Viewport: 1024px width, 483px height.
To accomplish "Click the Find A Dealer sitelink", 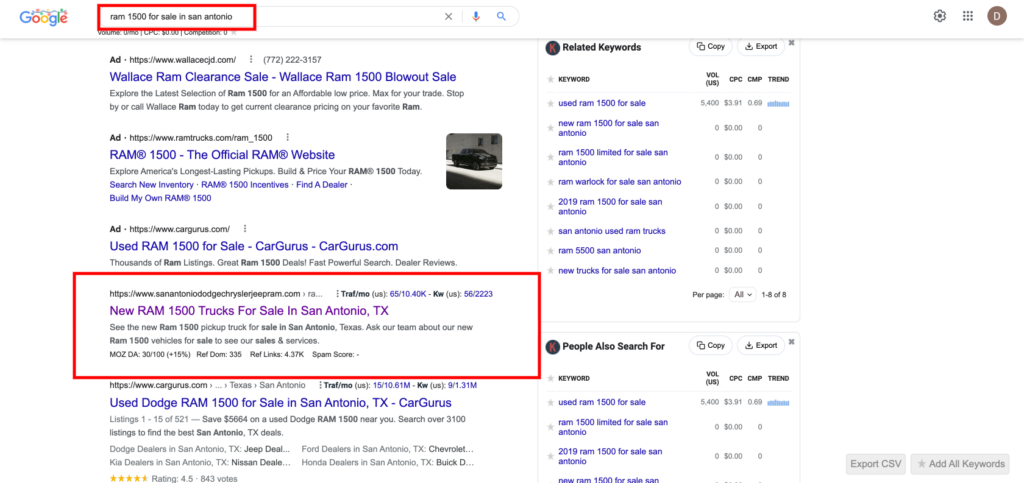I will click(322, 185).
